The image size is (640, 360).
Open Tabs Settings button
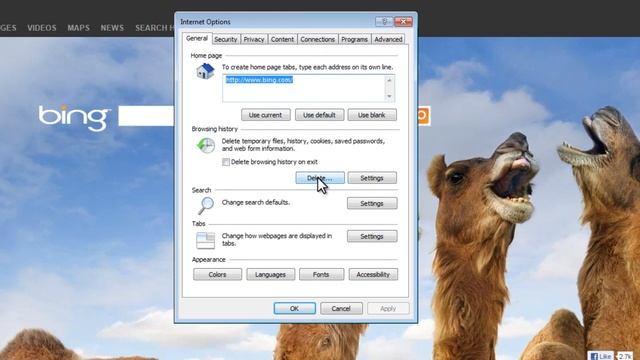[x=372, y=236]
